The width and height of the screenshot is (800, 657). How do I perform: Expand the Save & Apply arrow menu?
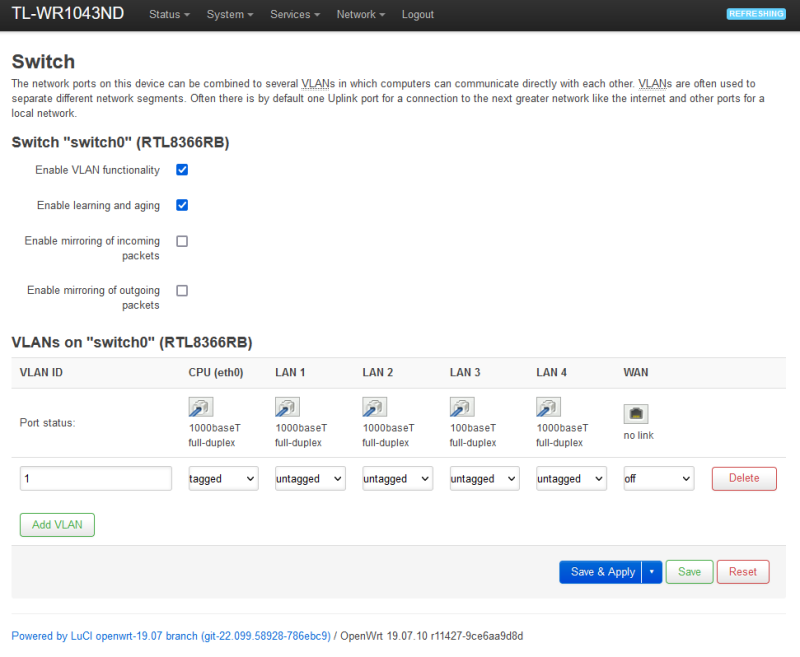[x=652, y=572]
